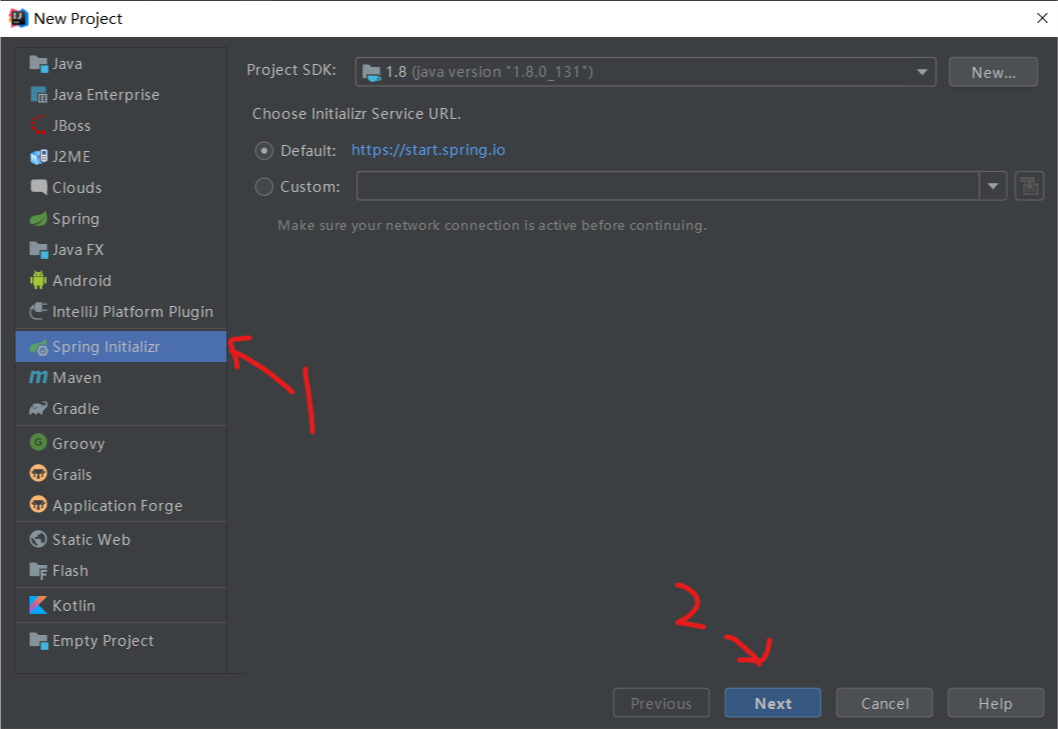Click the icon button beside Custom URL field
The width and height of the screenshot is (1058, 729).
[x=1029, y=186]
